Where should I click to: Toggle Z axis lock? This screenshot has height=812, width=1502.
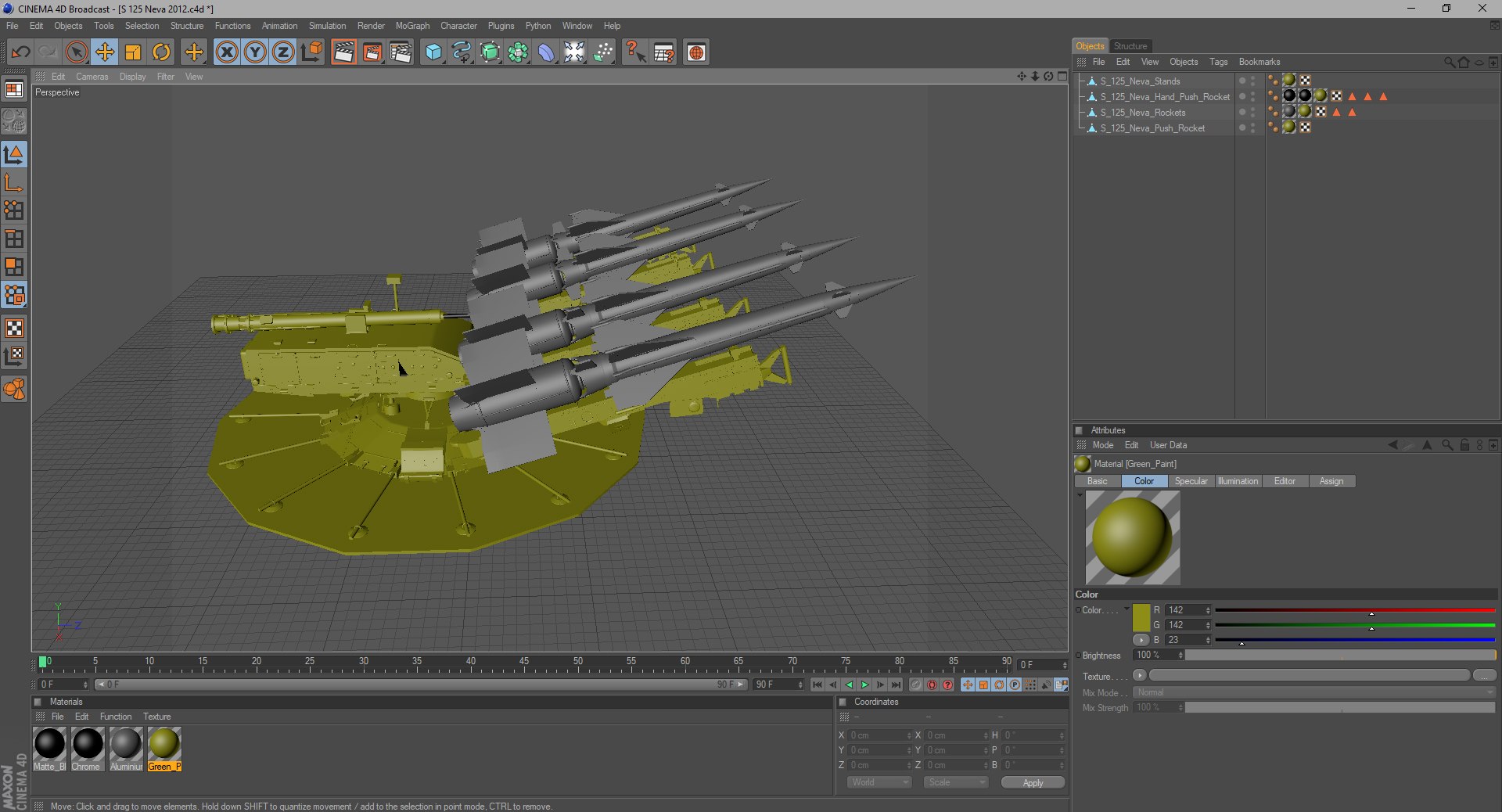point(283,52)
